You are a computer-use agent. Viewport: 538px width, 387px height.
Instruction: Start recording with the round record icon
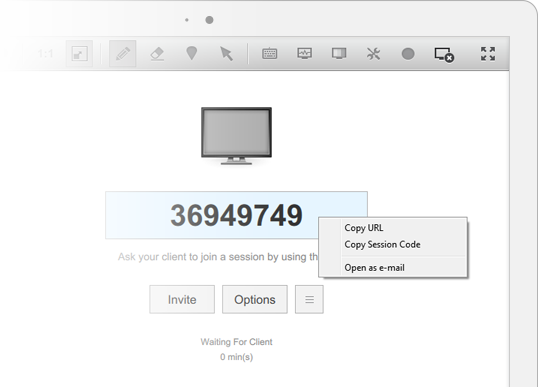point(408,54)
